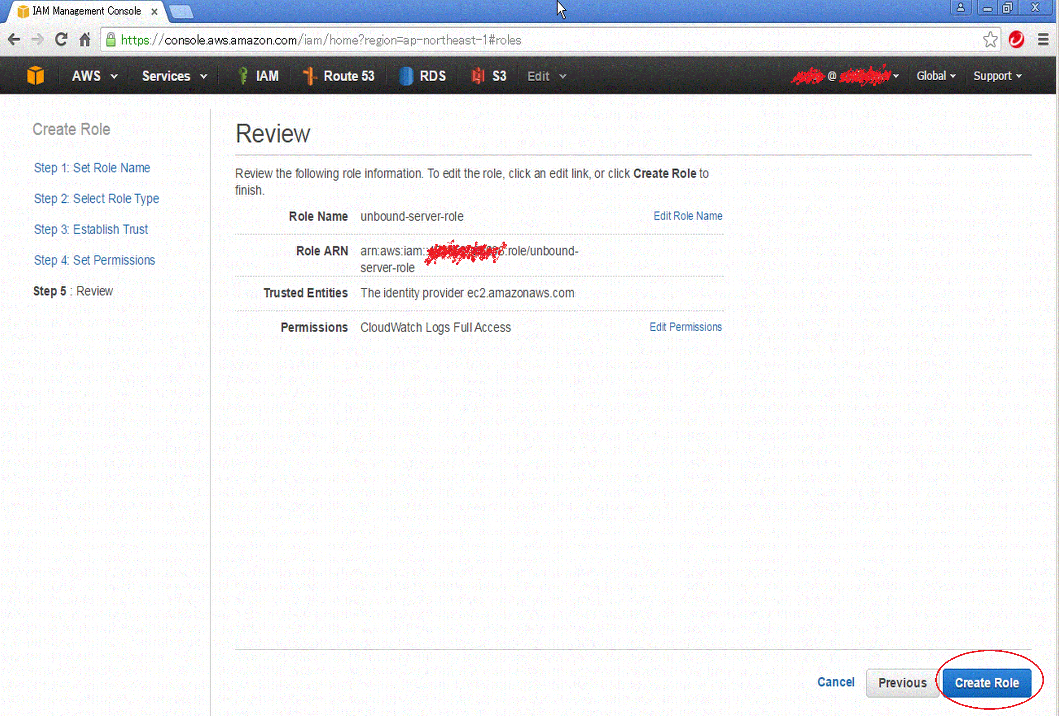Click the Create Role button
Image resolution: width=1059 pixels, height=716 pixels.
(x=987, y=682)
